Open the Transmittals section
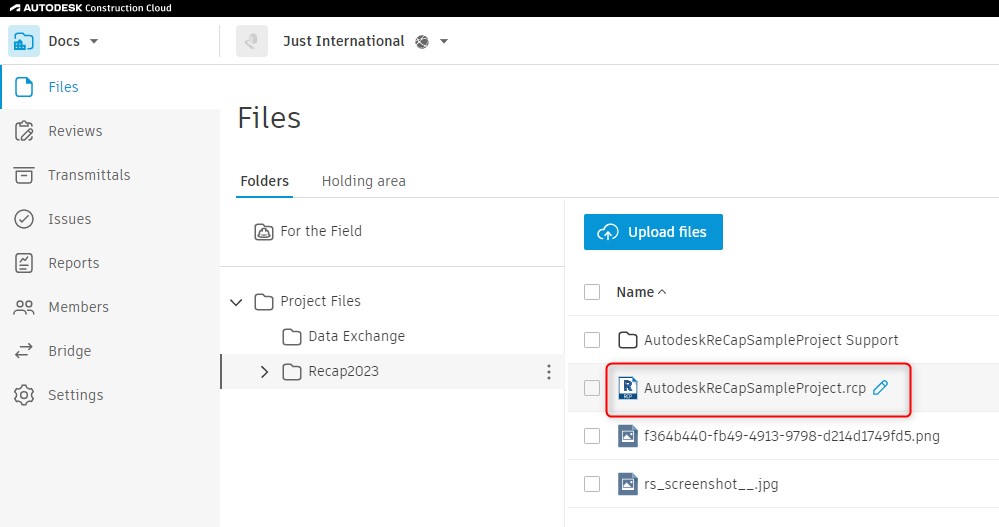The image size is (999, 527). pos(89,175)
